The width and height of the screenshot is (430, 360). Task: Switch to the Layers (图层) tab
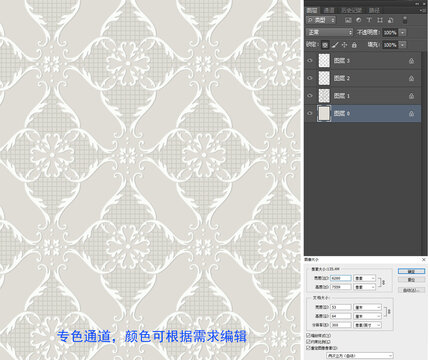pos(312,10)
